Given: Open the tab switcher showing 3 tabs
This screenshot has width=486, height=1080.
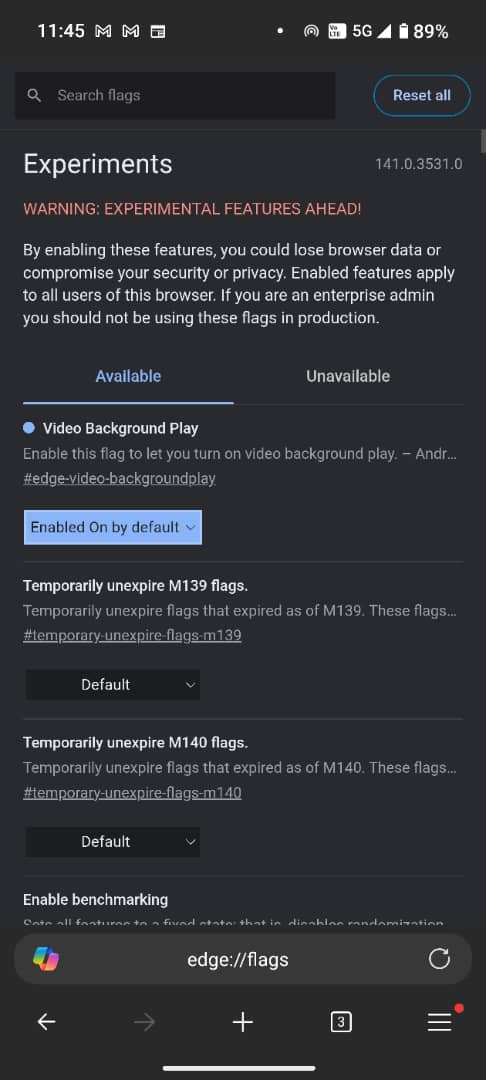Looking at the screenshot, I should coord(341,1022).
